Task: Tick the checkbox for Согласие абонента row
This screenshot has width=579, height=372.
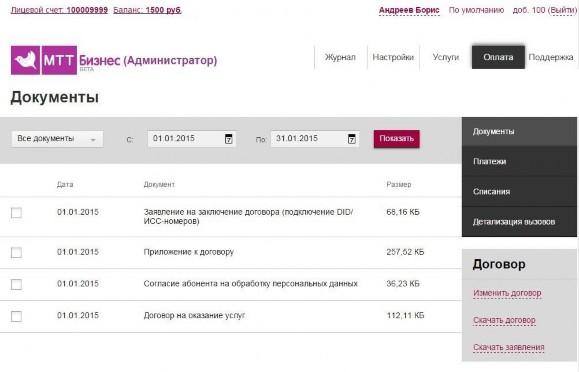Action: (x=16, y=284)
